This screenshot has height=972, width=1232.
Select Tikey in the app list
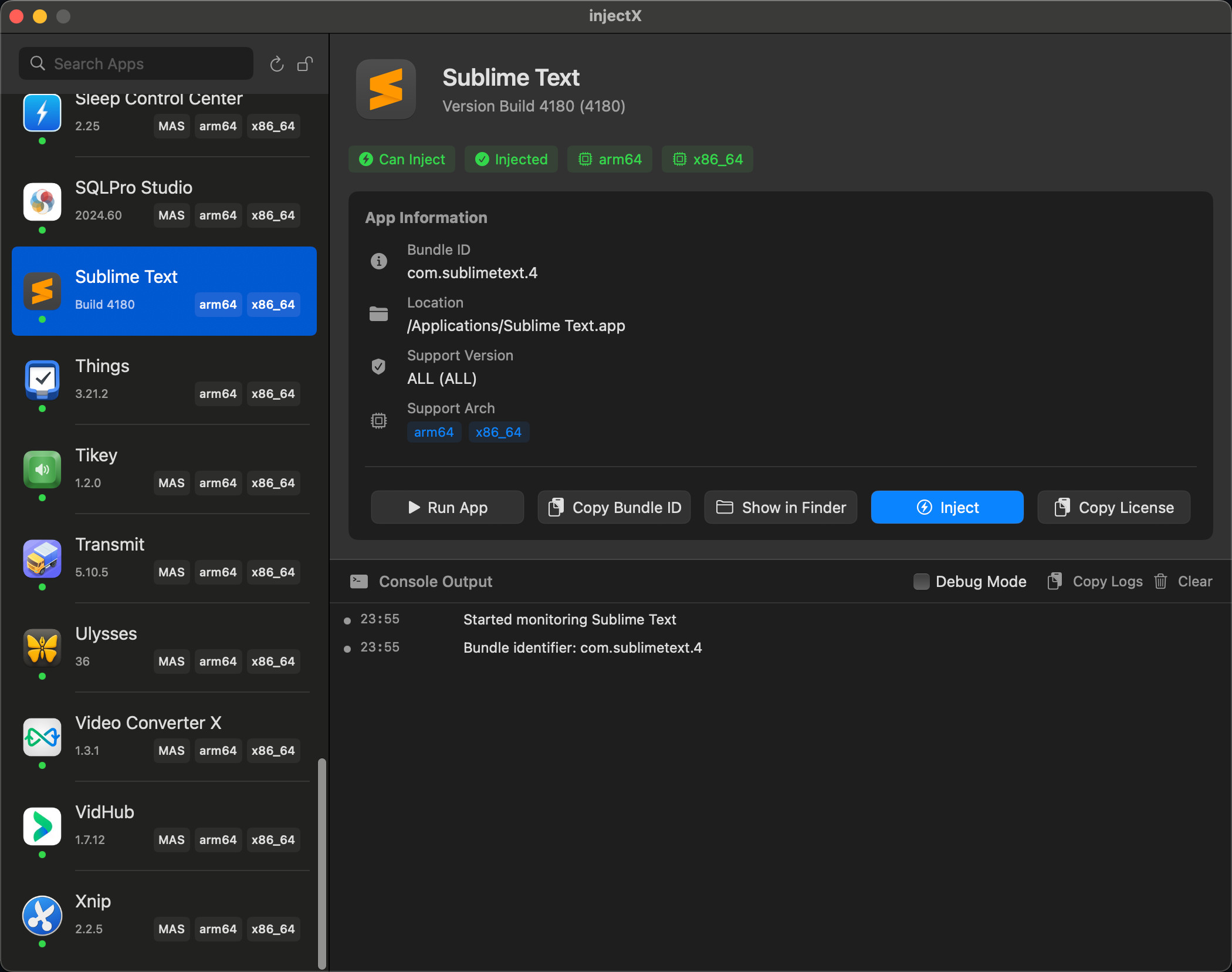[164, 470]
